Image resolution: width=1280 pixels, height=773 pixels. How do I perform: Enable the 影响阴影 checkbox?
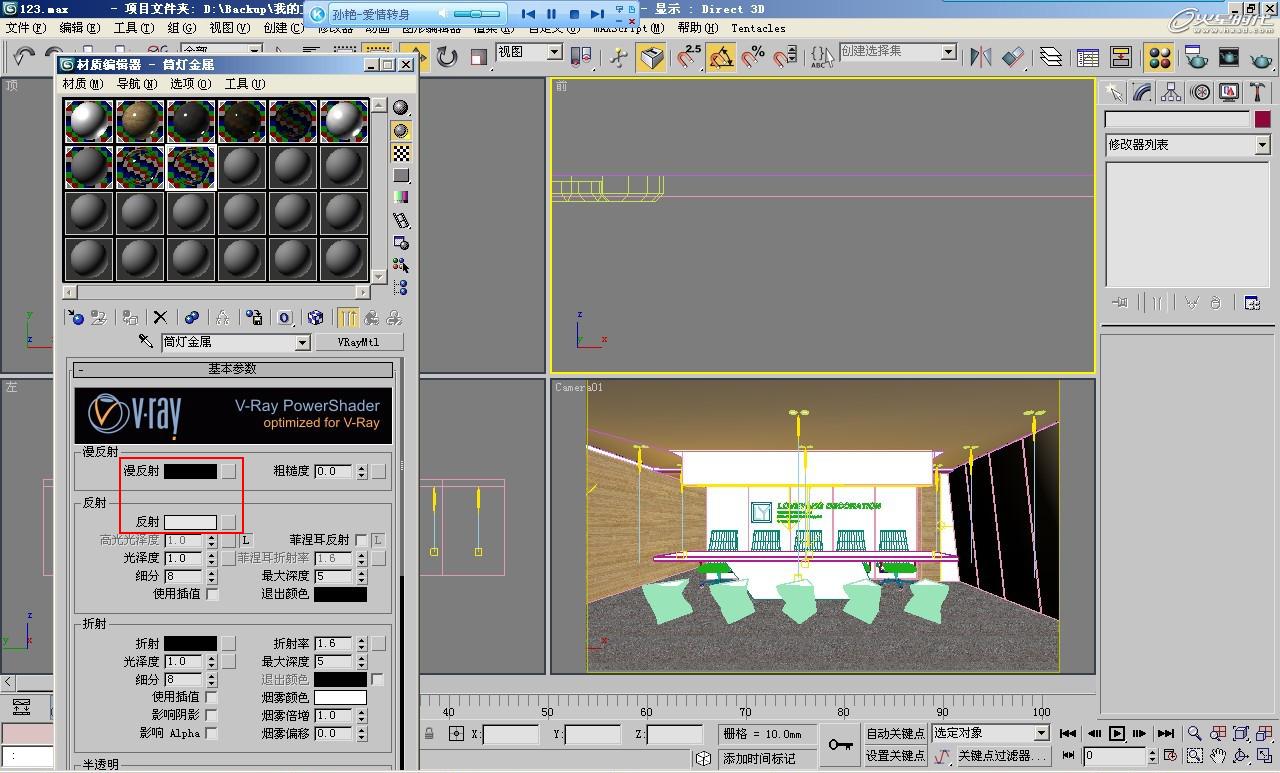click(212, 715)
